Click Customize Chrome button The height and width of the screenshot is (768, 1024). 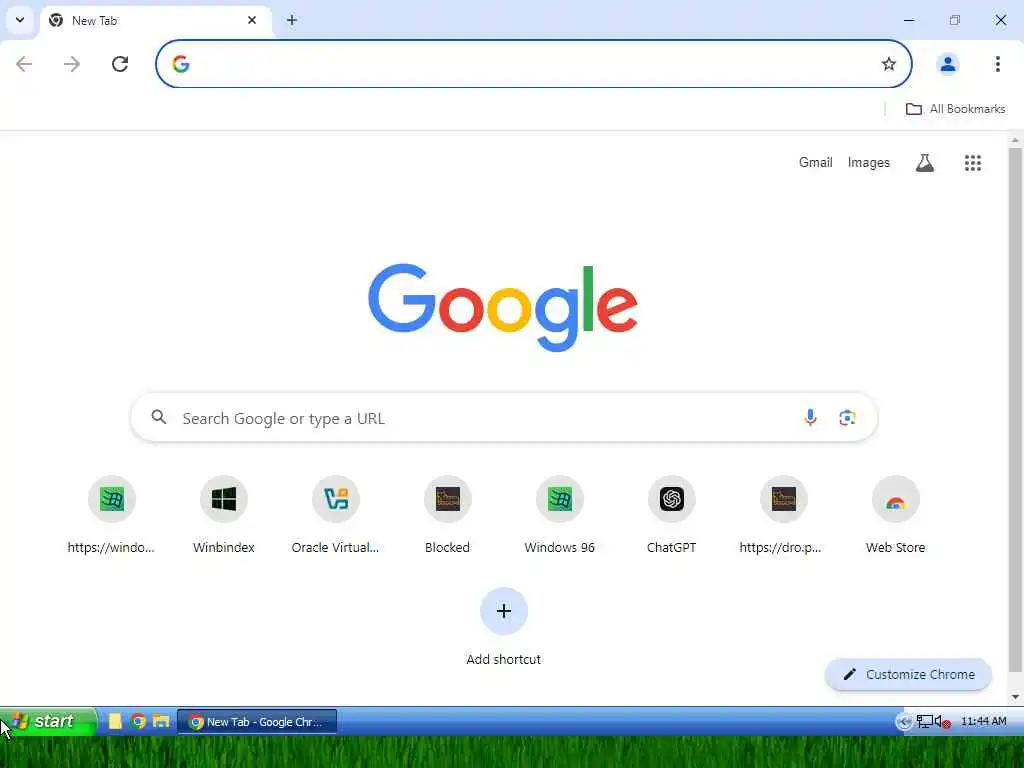coord(908,675)
